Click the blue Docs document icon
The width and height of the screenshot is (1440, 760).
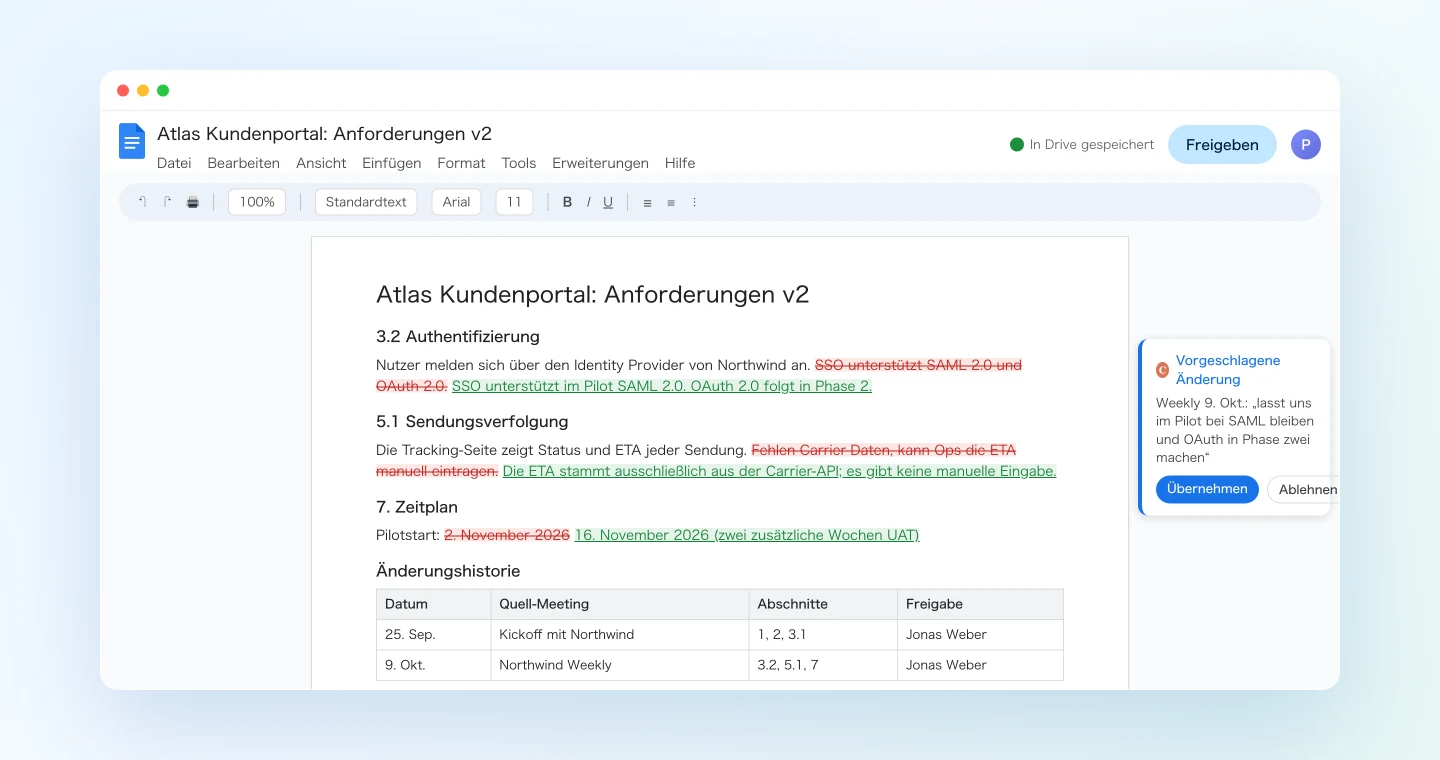[132, 141]
